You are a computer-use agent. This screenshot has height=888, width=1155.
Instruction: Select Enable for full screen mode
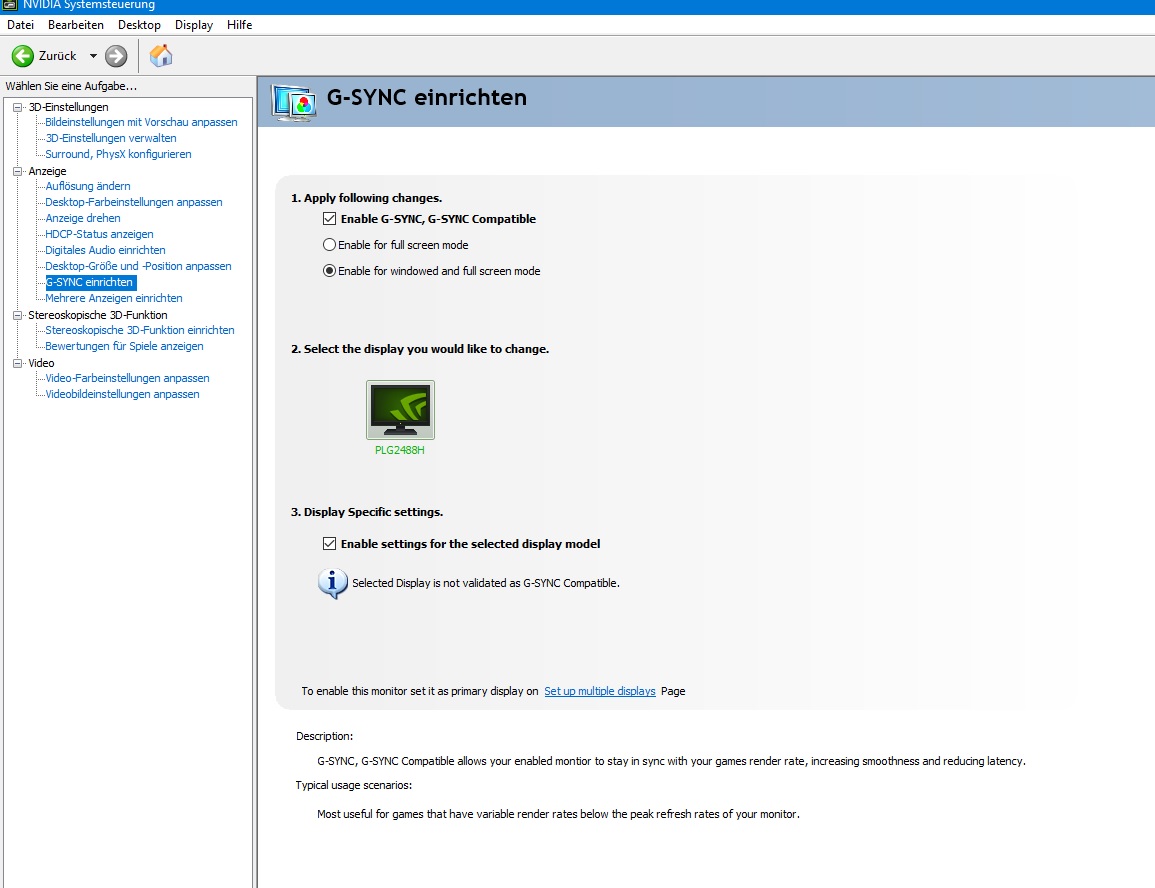(329, 244)
